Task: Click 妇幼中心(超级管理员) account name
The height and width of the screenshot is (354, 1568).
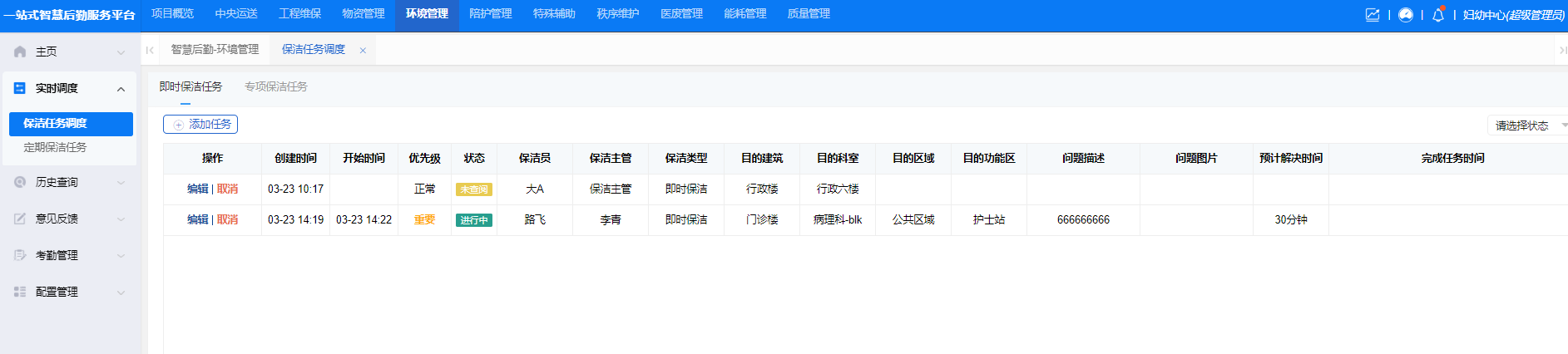Action: point(1513,15)
